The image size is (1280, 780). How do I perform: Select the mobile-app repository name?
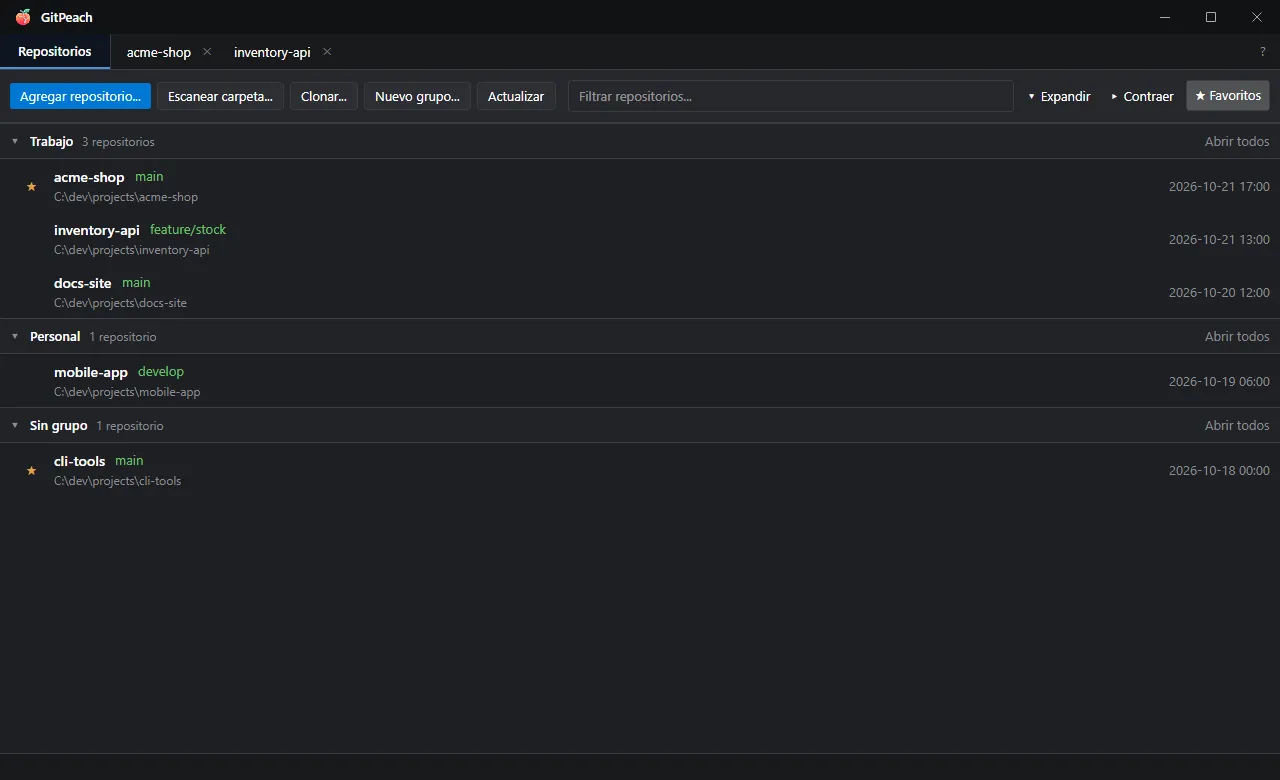tap(91, 372)
